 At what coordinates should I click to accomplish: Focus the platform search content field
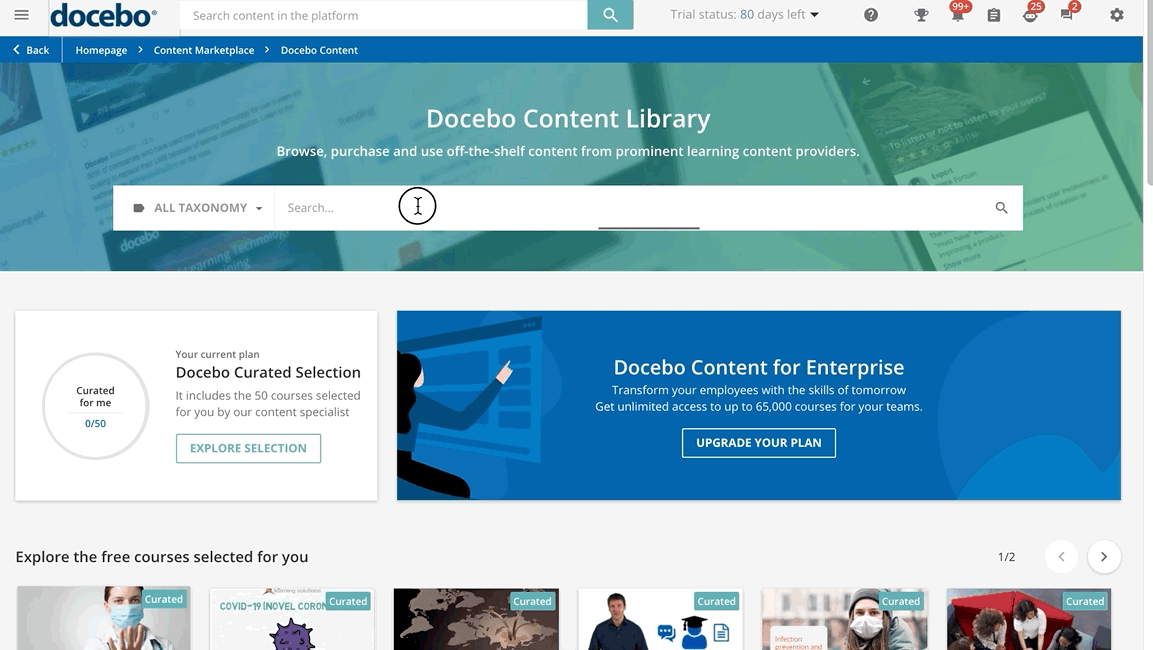coord(384,15)
